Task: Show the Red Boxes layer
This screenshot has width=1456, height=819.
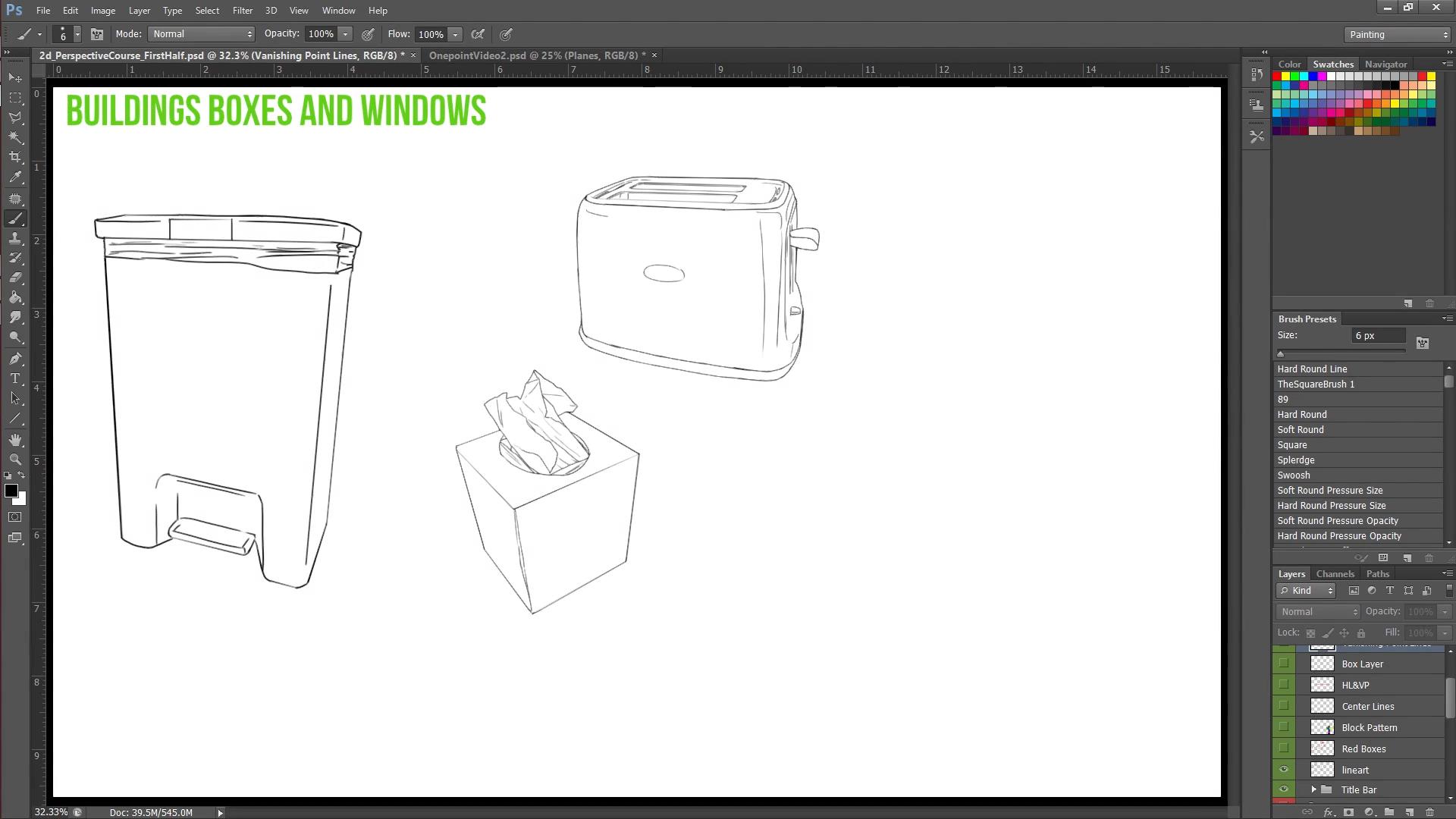Action: 1283,748
